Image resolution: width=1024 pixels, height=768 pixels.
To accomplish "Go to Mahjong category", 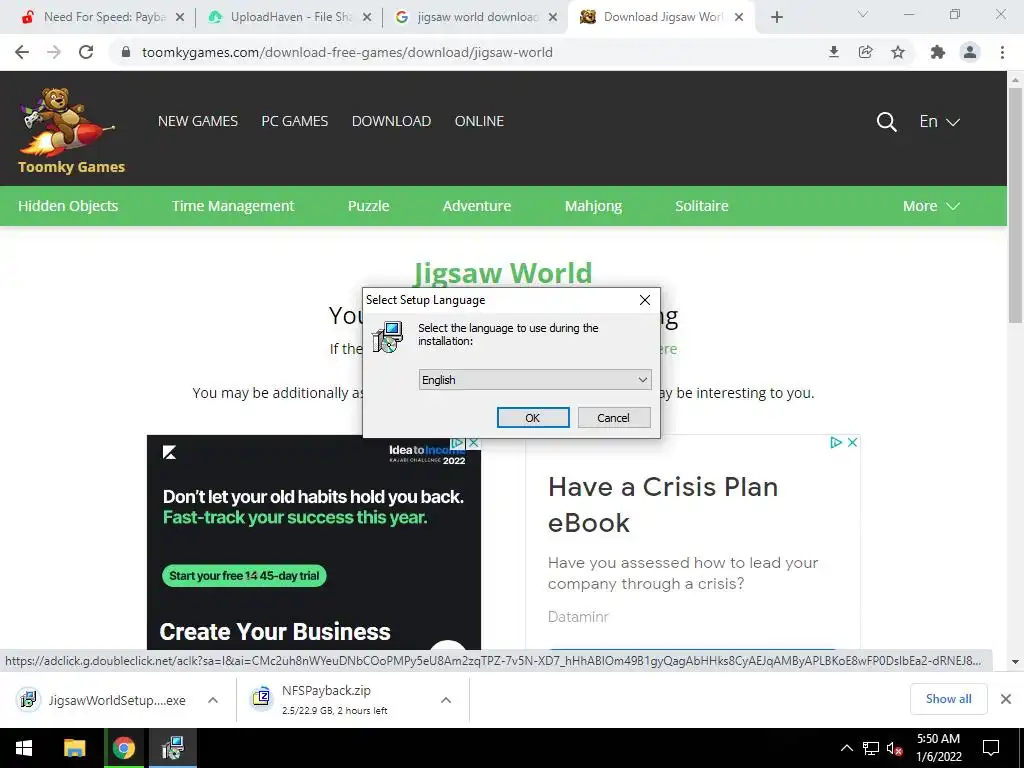I will pos(593,206).
